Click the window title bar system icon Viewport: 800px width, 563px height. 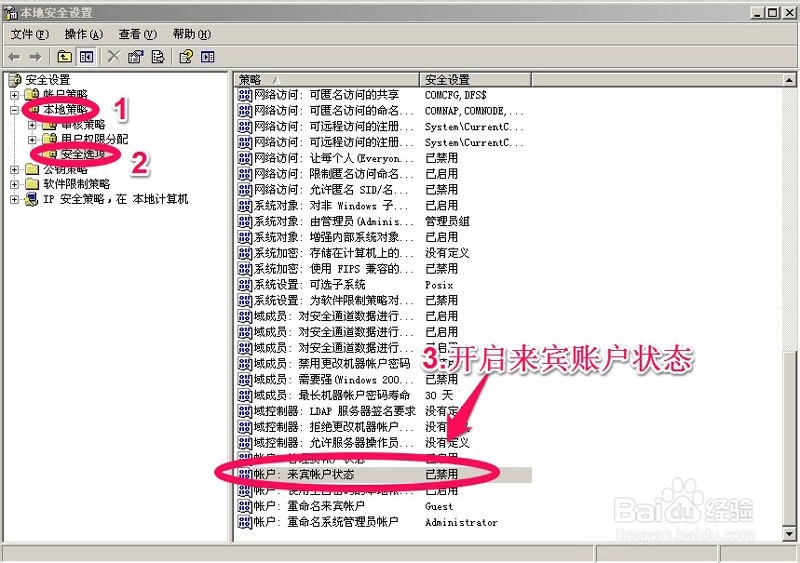10,12
